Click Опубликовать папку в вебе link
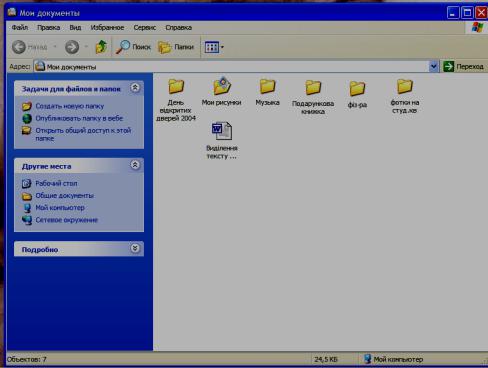 pos(79,118)
